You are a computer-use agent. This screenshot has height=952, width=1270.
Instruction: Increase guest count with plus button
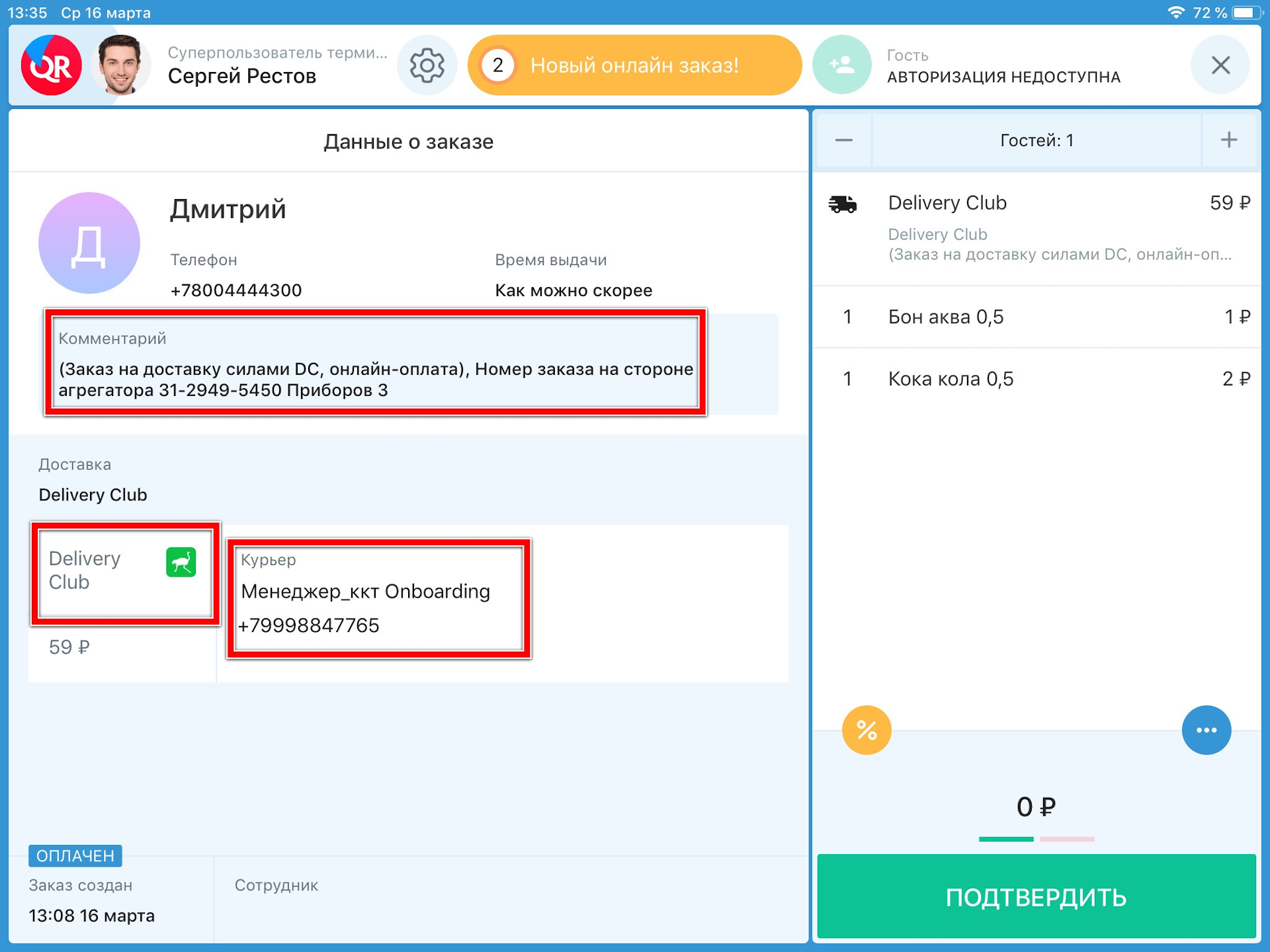1228,140
